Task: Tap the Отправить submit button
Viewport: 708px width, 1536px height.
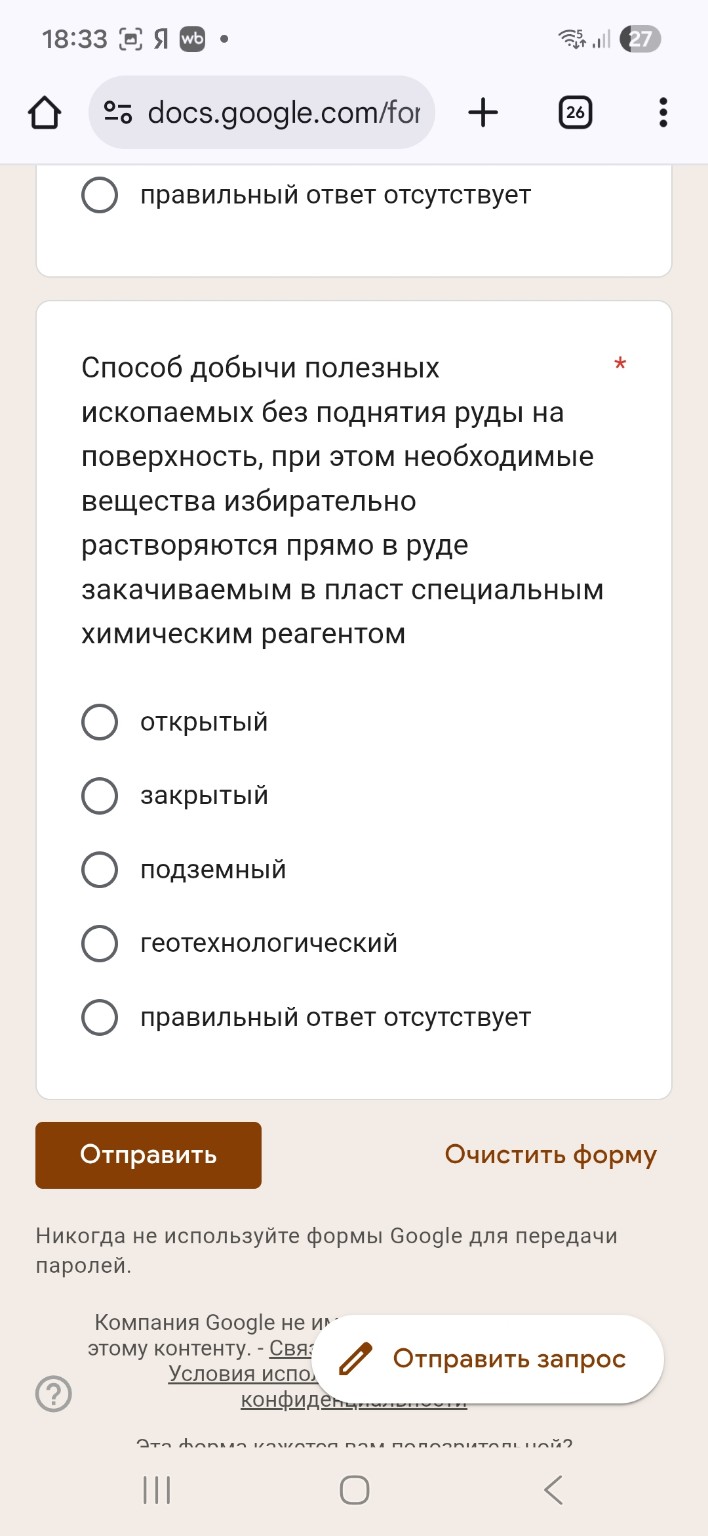Action: tap(147, 1155)
